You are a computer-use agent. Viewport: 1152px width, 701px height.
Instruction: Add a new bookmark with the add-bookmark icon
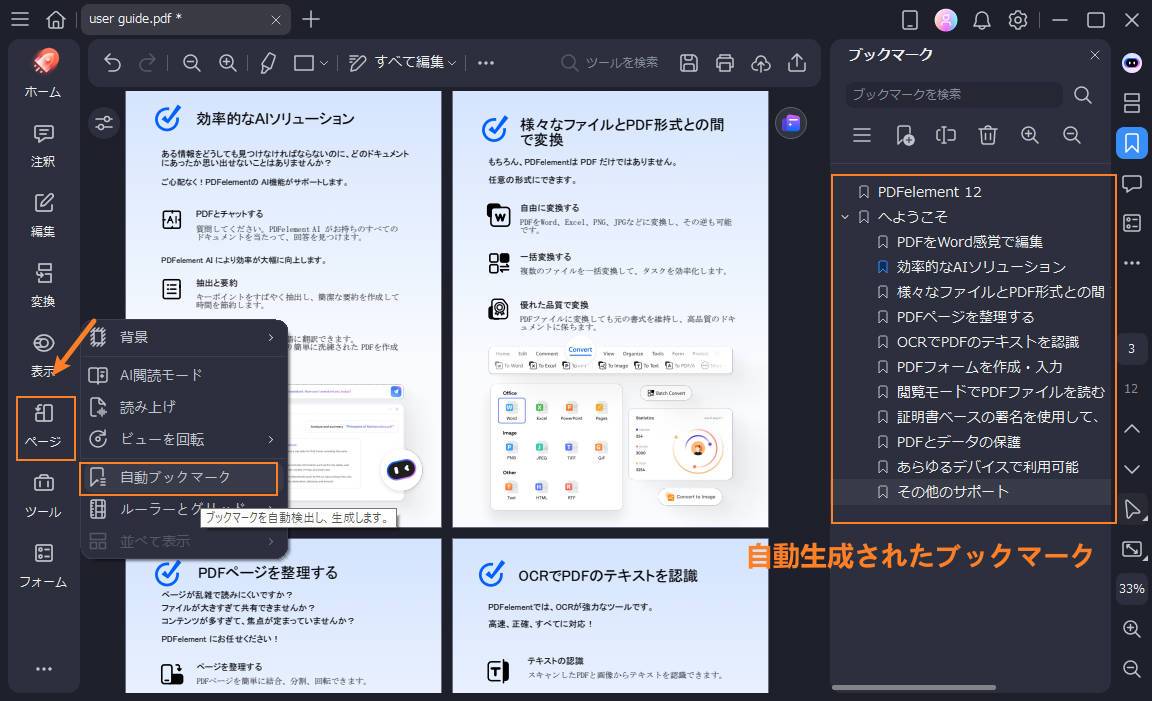click(x=903, y=135)
